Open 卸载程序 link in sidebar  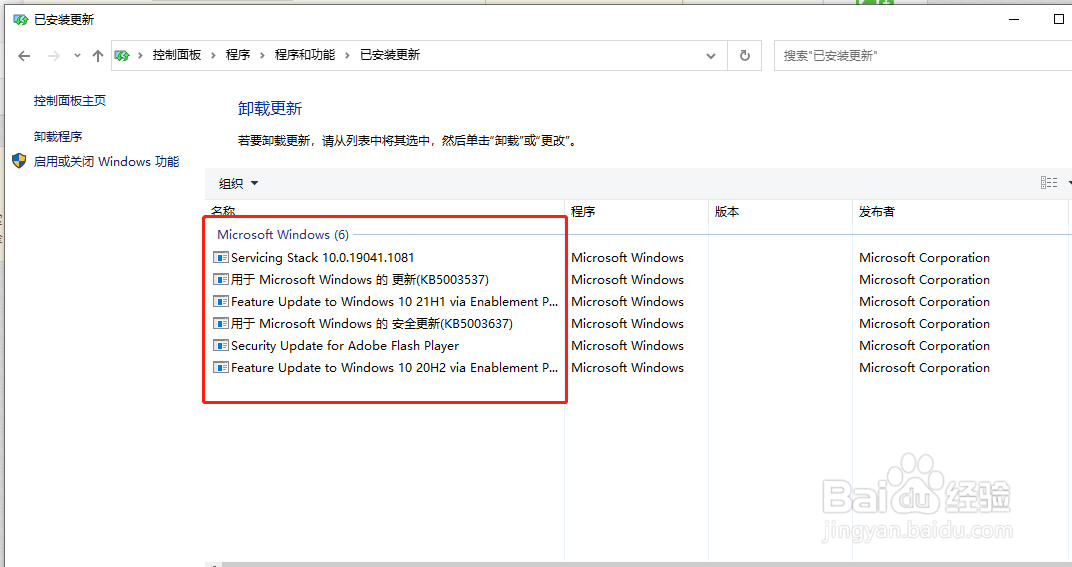[58, 137]
